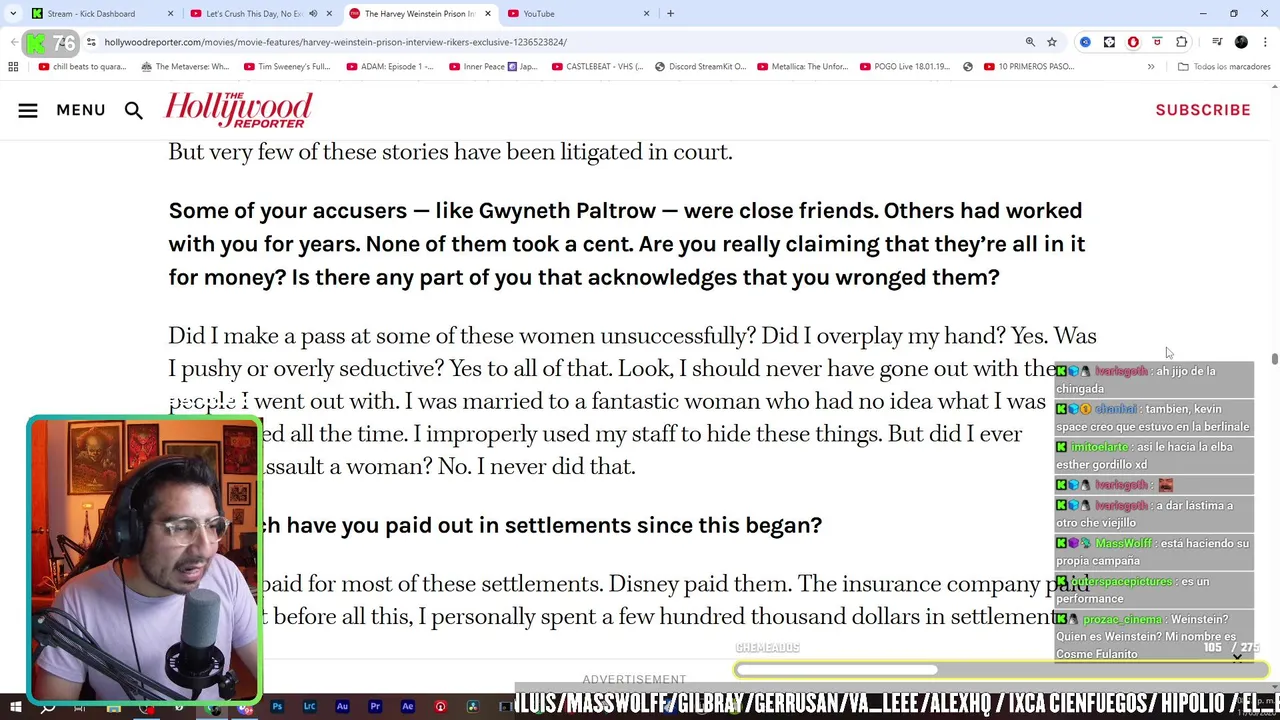The image size is (1280, 720).
Task: Open bookmark 'Metallica: The Unfor...'
Action: (x=802, y=66)
